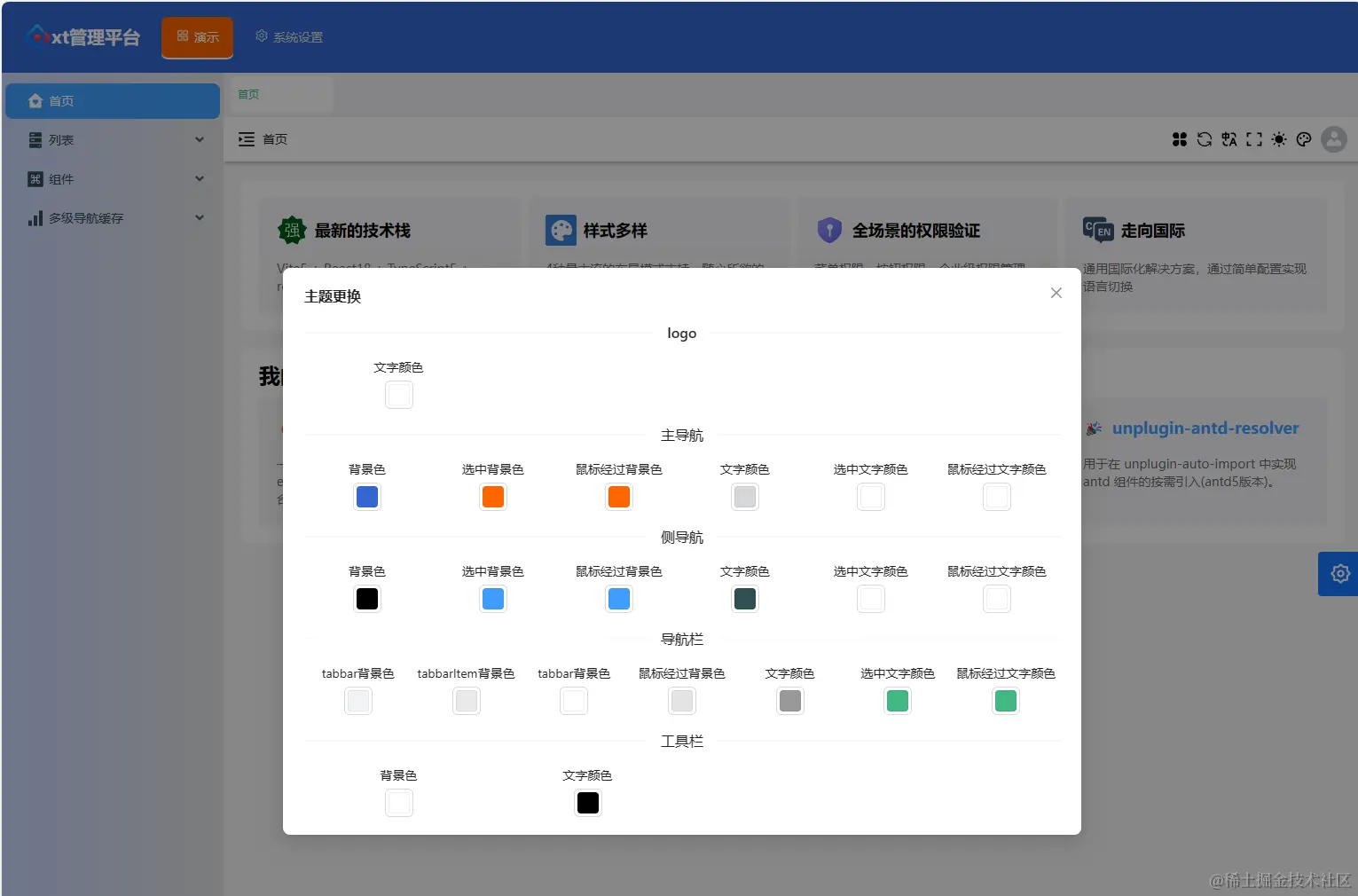
Task: Click the 样式多样 palette card icon
Action: 561,231
